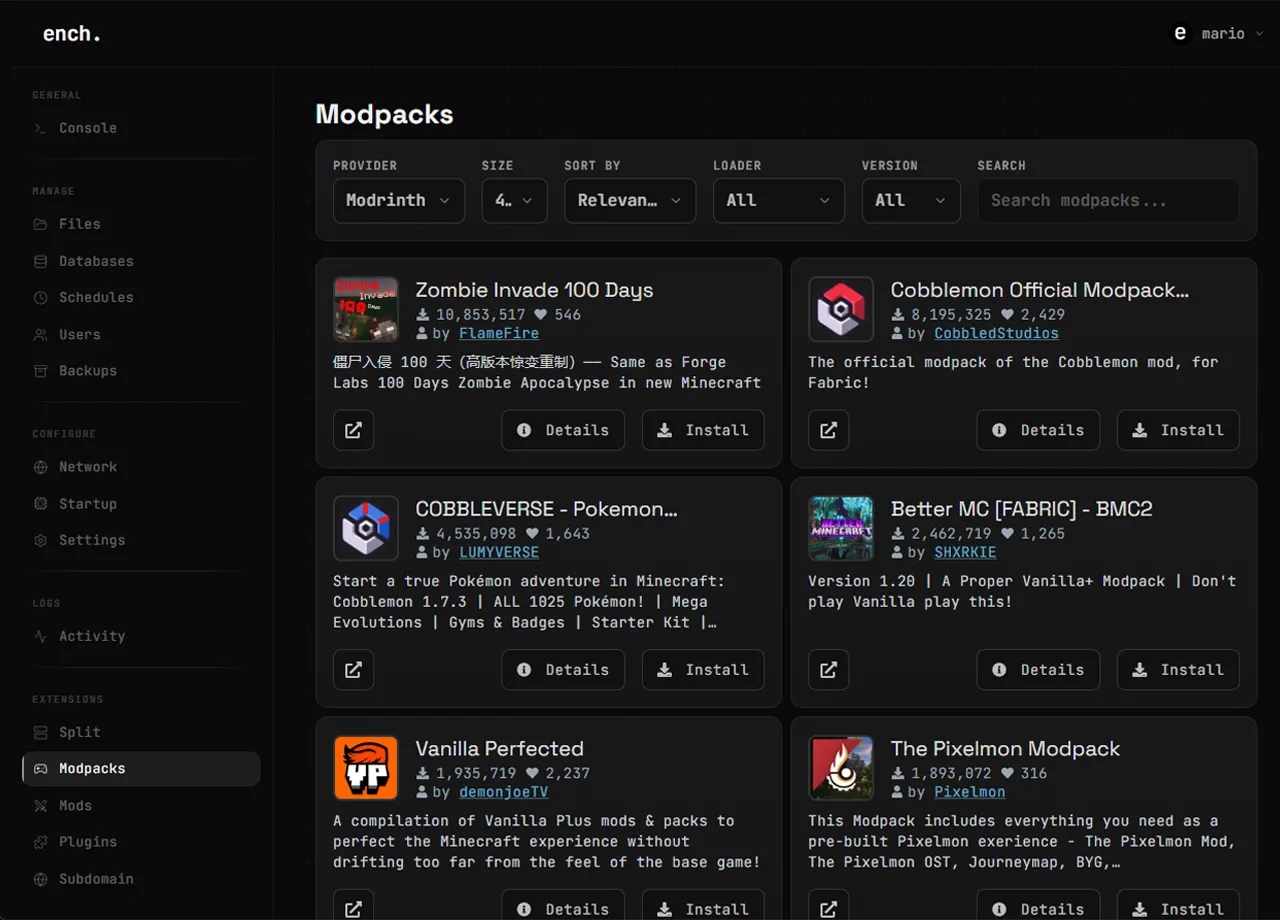The height and width of the screenshot is (920, 1280).
Task: Open the FlameFire author link
Action: [499, 333]
